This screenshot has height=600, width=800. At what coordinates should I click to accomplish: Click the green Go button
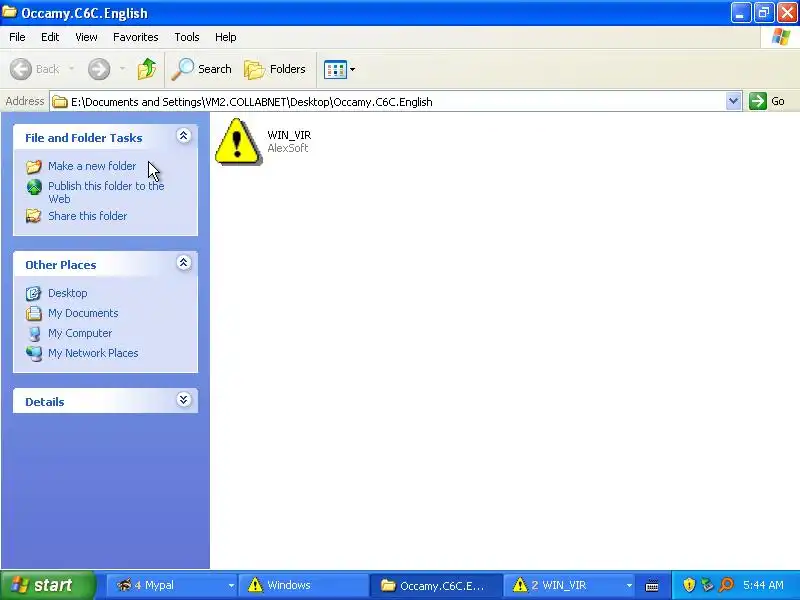tap(767, 101)
